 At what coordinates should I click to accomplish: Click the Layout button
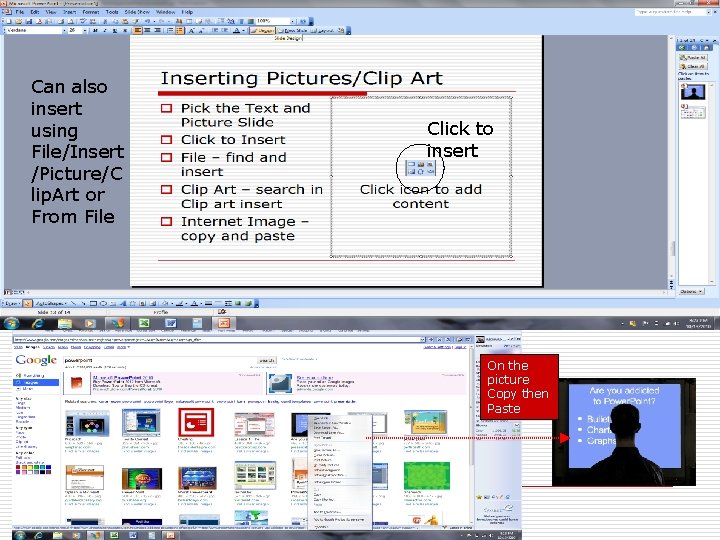[323, 30]
